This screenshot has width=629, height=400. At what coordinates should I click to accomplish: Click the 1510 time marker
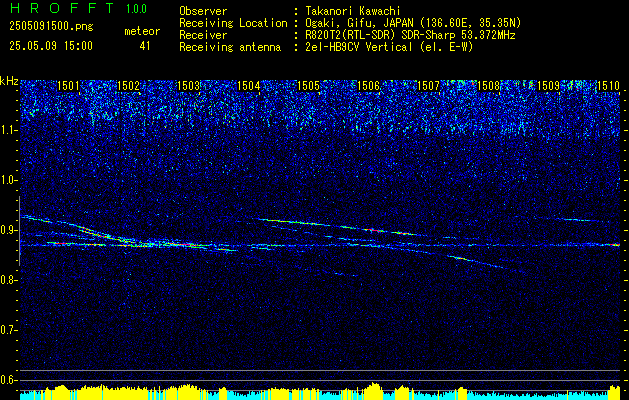pyautogui.click(x=609, y=85)
